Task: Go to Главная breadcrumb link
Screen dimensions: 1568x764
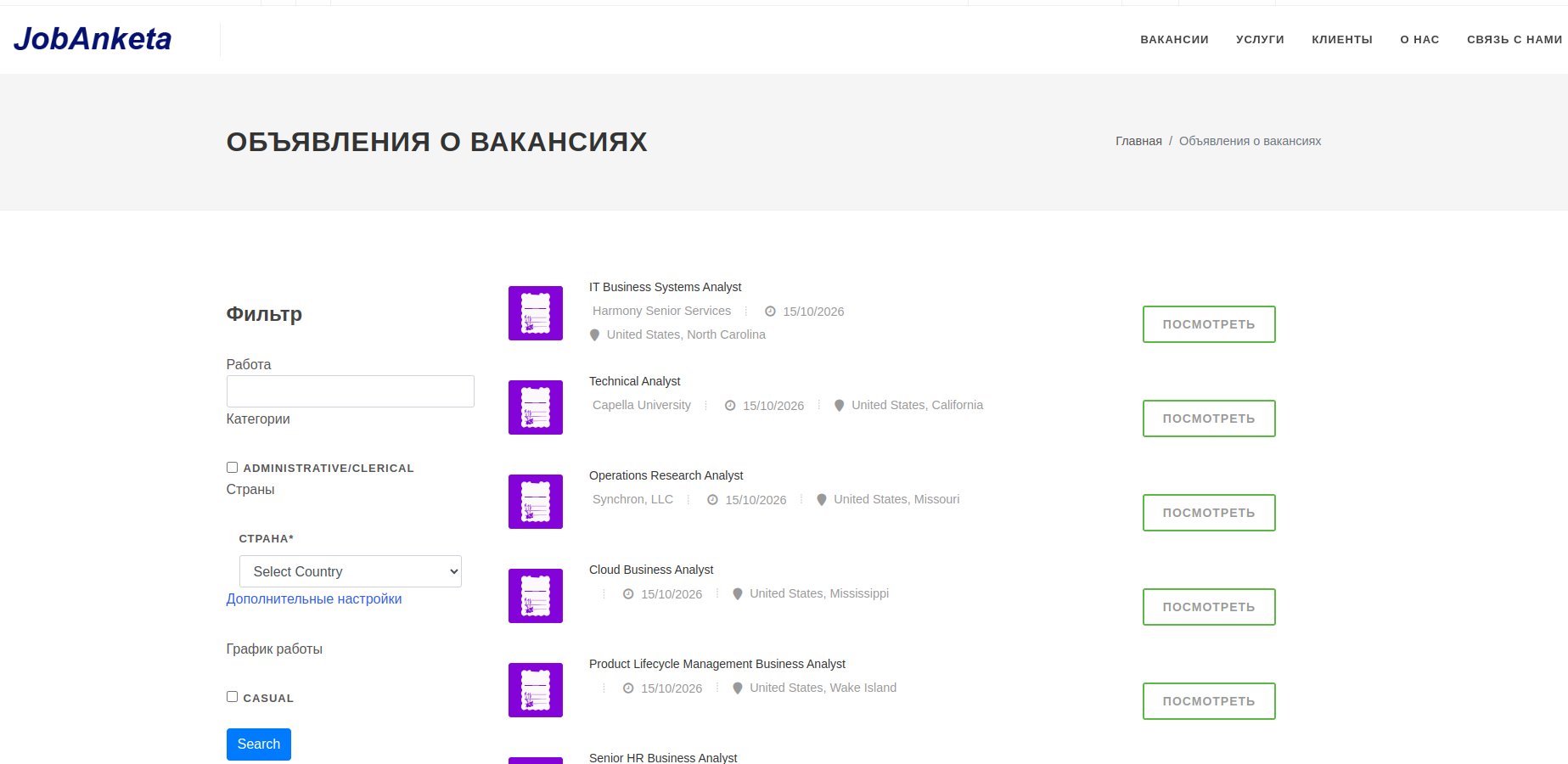Action: 1138,141
